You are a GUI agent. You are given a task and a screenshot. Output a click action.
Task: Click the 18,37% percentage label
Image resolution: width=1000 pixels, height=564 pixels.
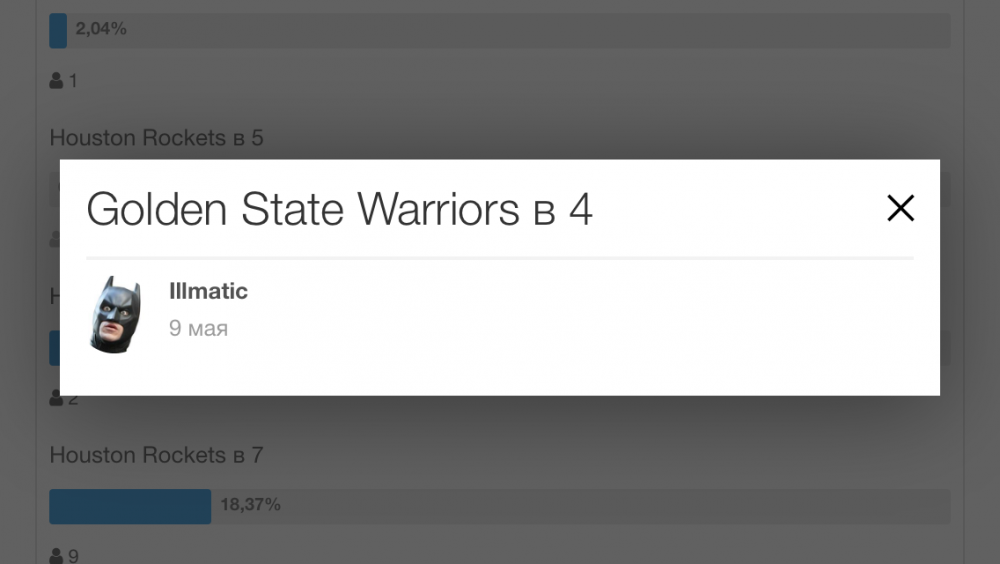(250, 505)
